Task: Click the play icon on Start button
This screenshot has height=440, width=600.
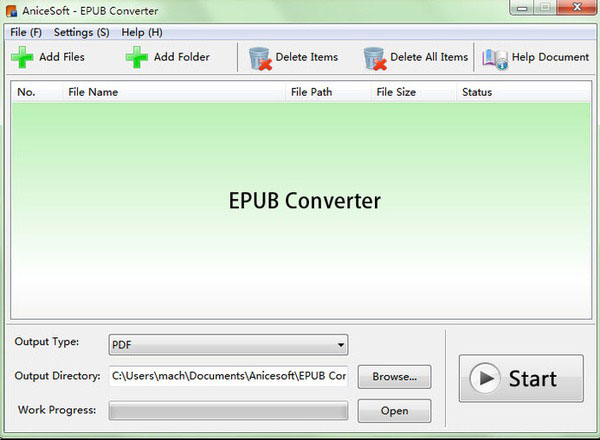Action: (x=485, y=378)
